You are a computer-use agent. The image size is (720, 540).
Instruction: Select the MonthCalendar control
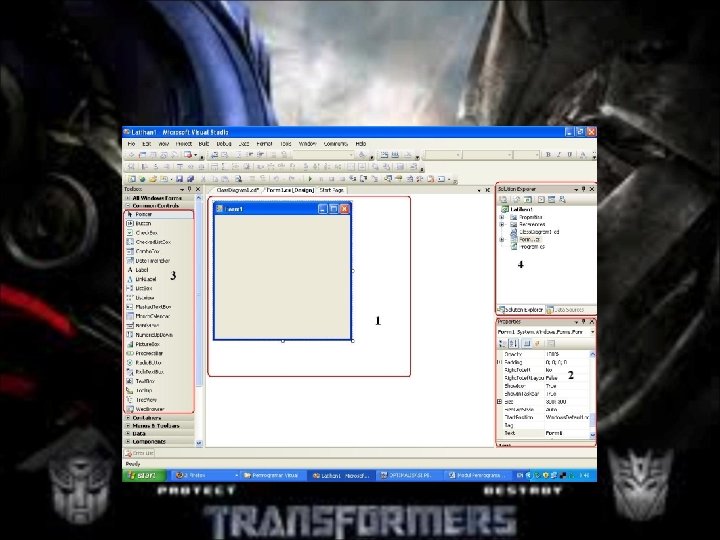tap(159, 316)
